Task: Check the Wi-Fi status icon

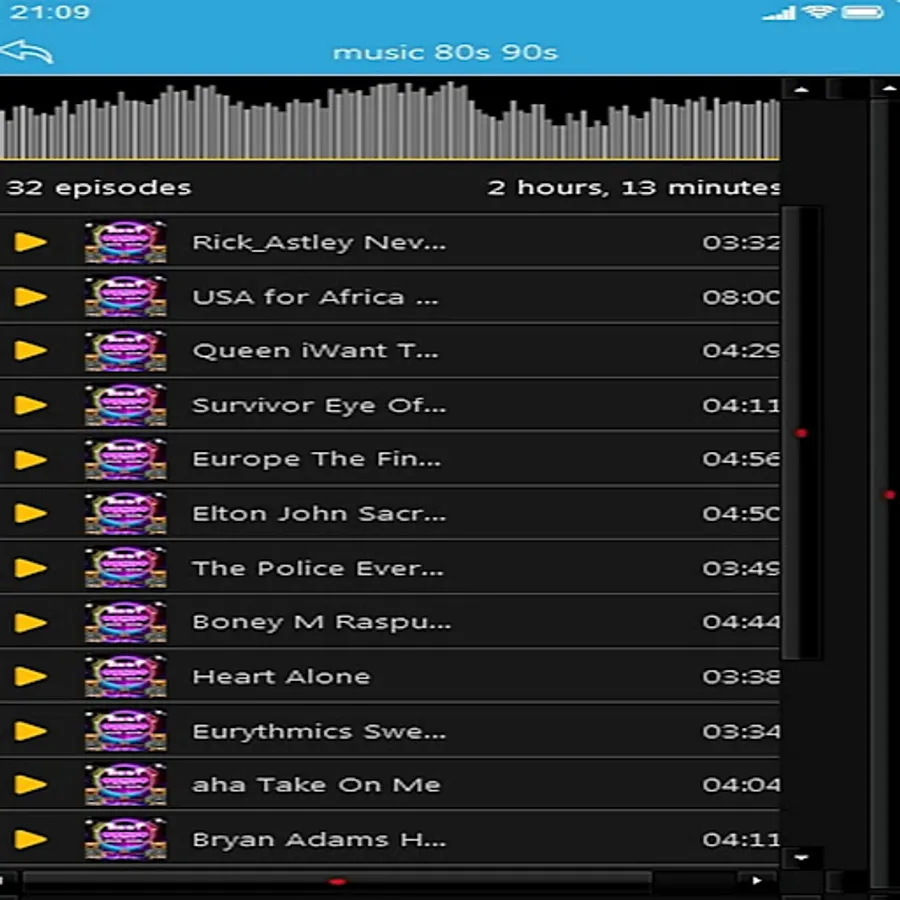Action: pyautogui.click(x=818, y=11)
